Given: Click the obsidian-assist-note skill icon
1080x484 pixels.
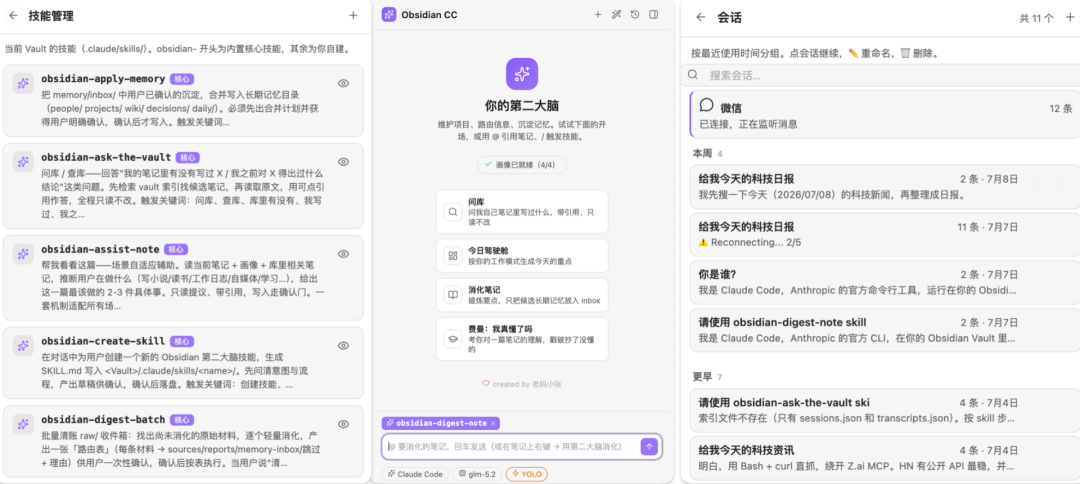Looking at the screenshot, I should click(x=23, y=254).
